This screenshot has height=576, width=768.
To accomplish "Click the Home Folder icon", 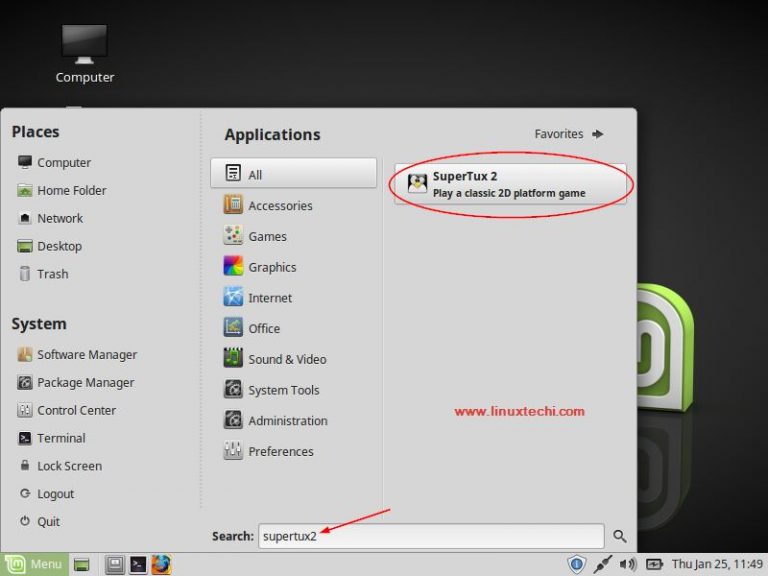I will pos(25,190).
